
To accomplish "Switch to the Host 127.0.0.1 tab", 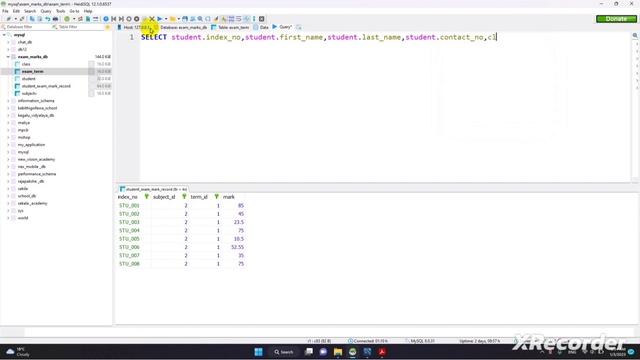I will (134, 27).
